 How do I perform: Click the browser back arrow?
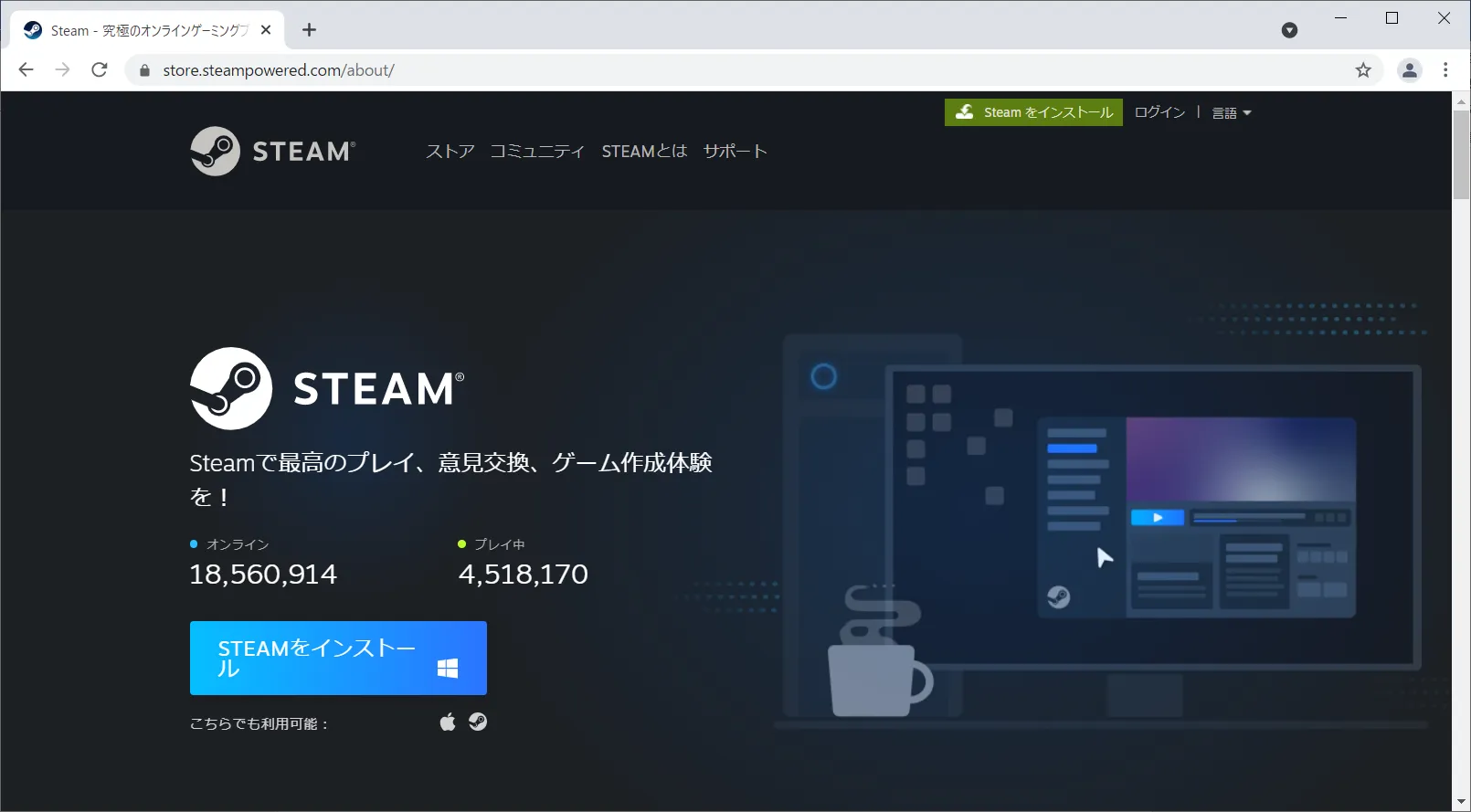pyautogui.click(x=26, y=69)
